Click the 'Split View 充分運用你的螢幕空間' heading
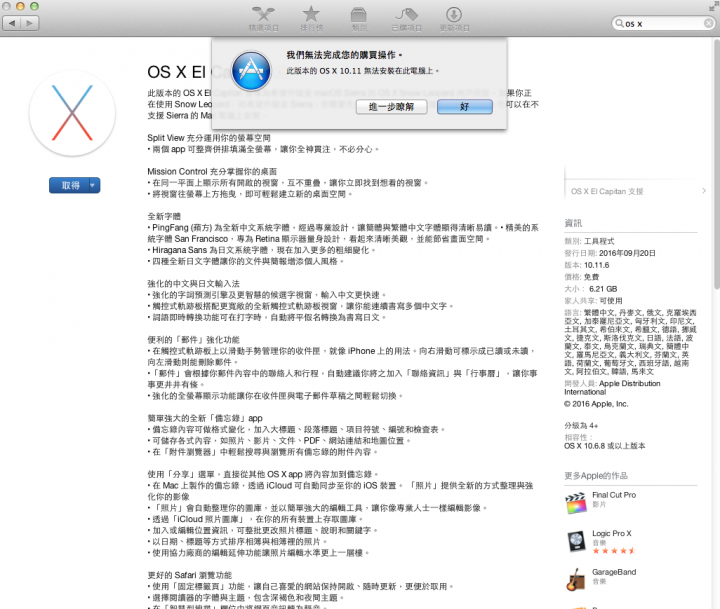The width and height of the screenshot is (720, 609). pos(209,138)
